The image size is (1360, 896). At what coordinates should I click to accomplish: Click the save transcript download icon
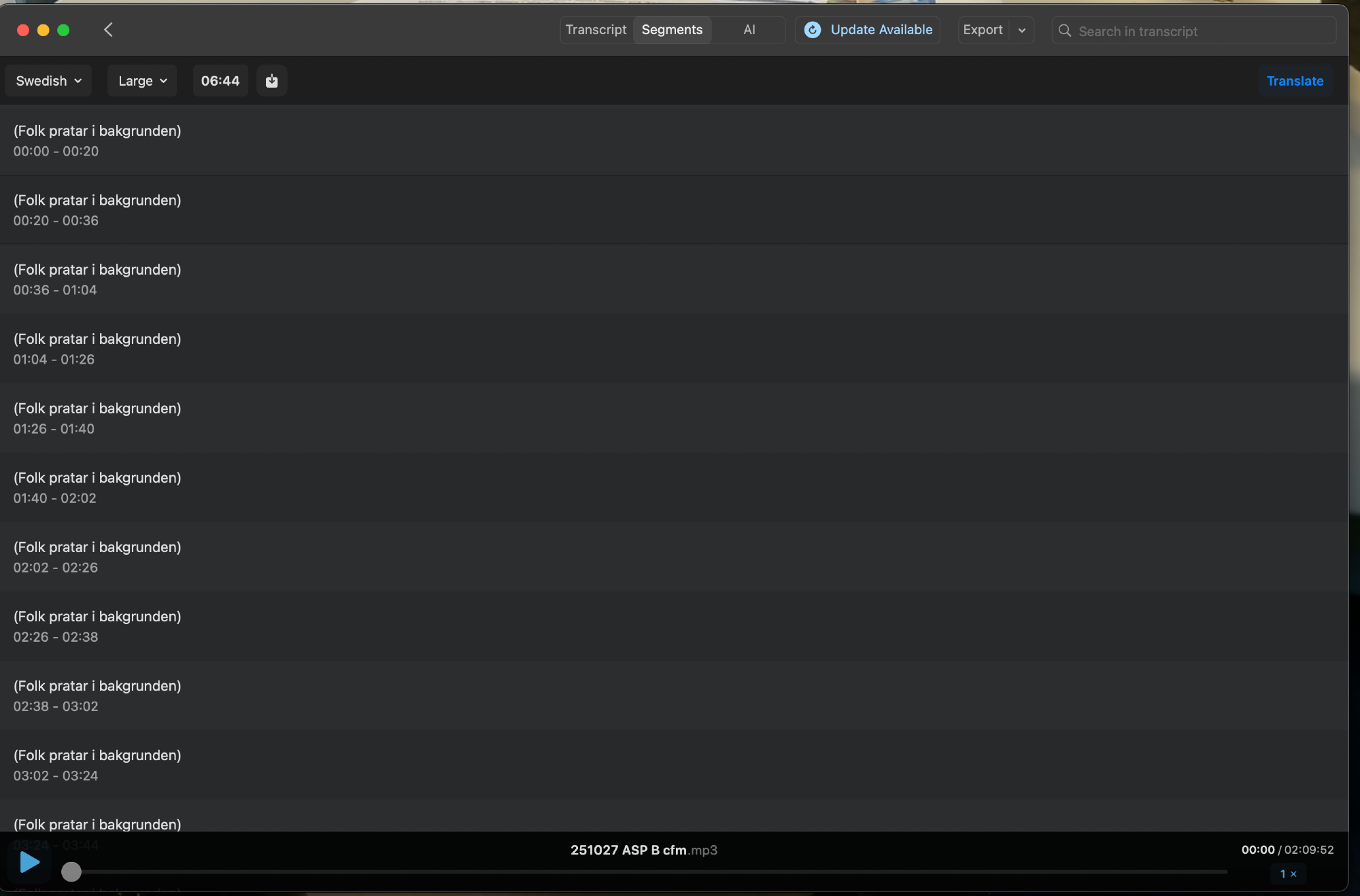(x=271, y=81)
